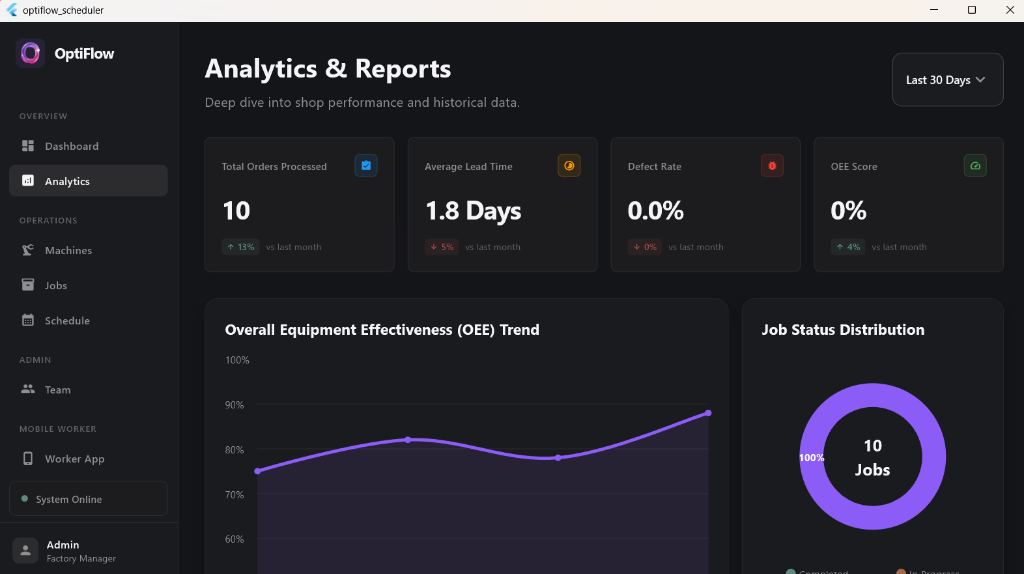This screenshot has height=574, width=1024.
Task: Click the Total Orders Processed value 10
Action: (x=236, y=210)
